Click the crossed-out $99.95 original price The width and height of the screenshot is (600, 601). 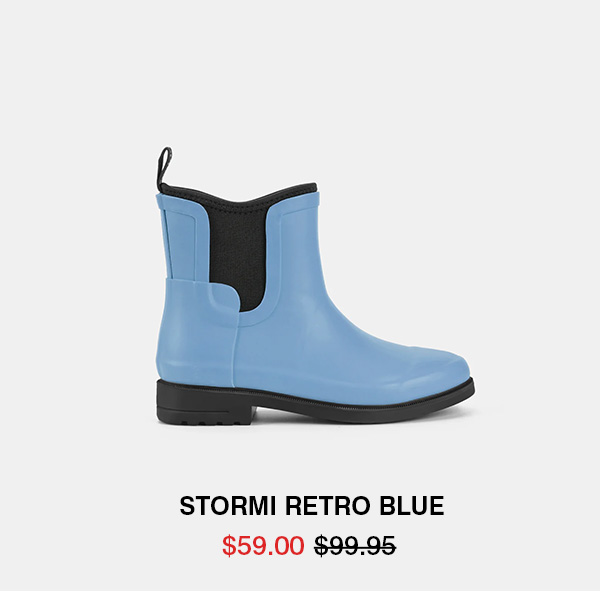coord(355,545)
